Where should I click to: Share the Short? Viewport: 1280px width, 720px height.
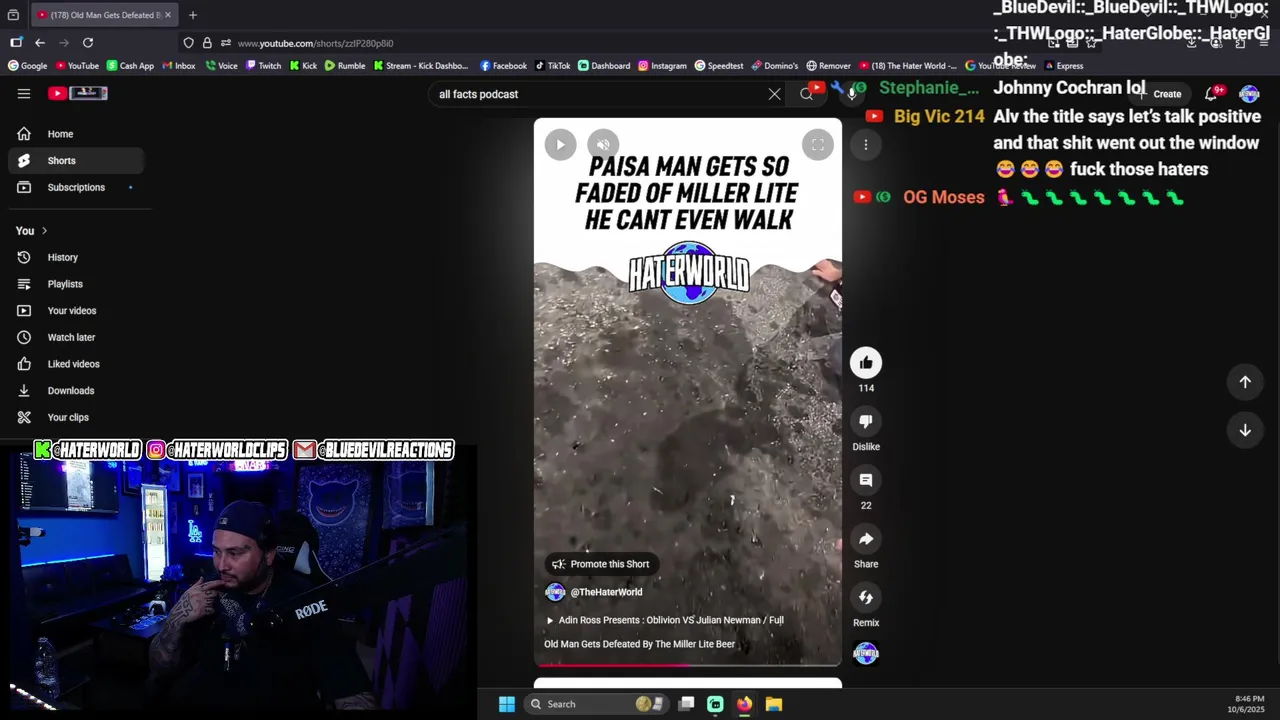click(x=866, y=539)
